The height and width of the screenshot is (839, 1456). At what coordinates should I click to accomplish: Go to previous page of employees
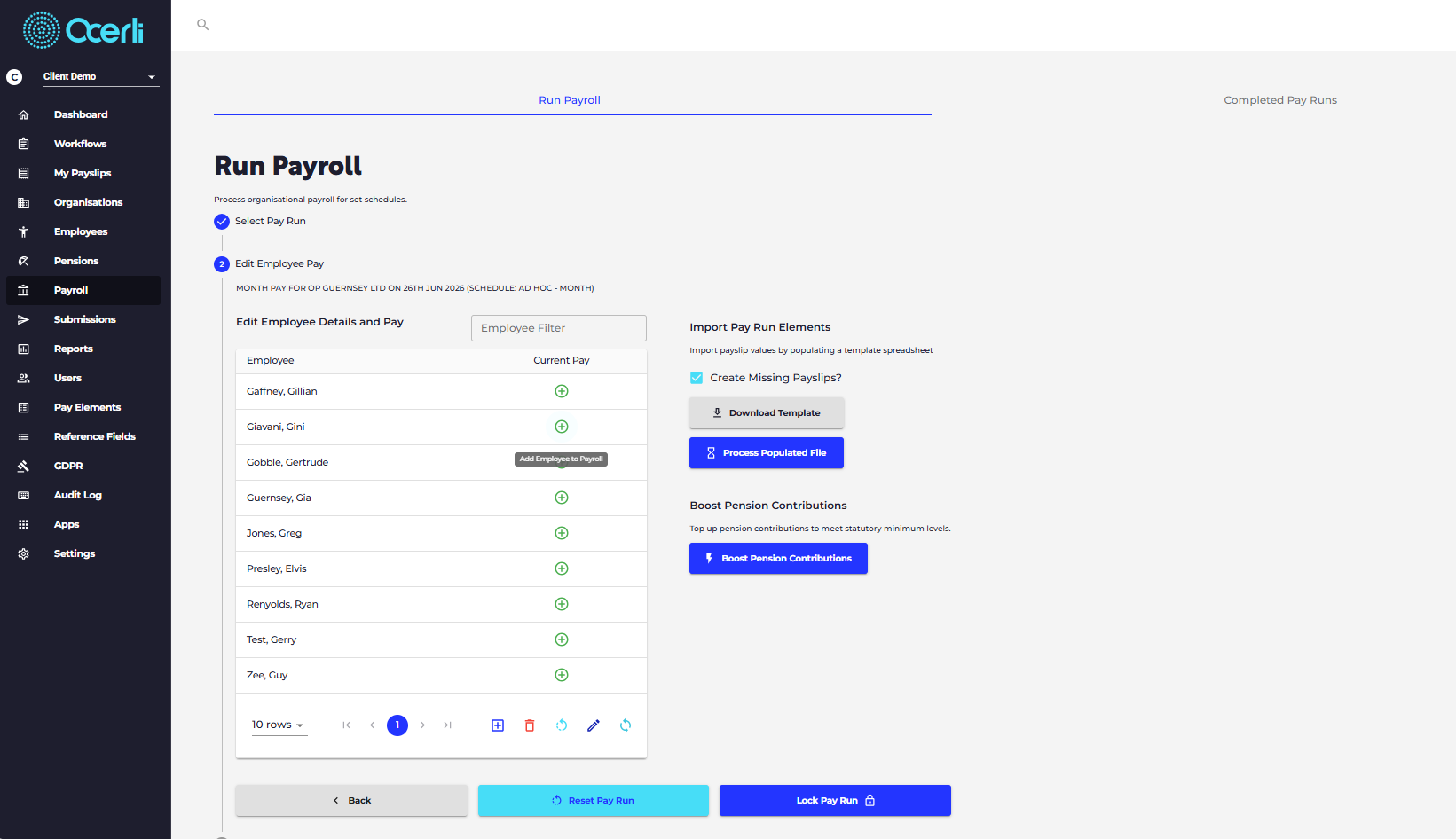click(x=372, y=725)
